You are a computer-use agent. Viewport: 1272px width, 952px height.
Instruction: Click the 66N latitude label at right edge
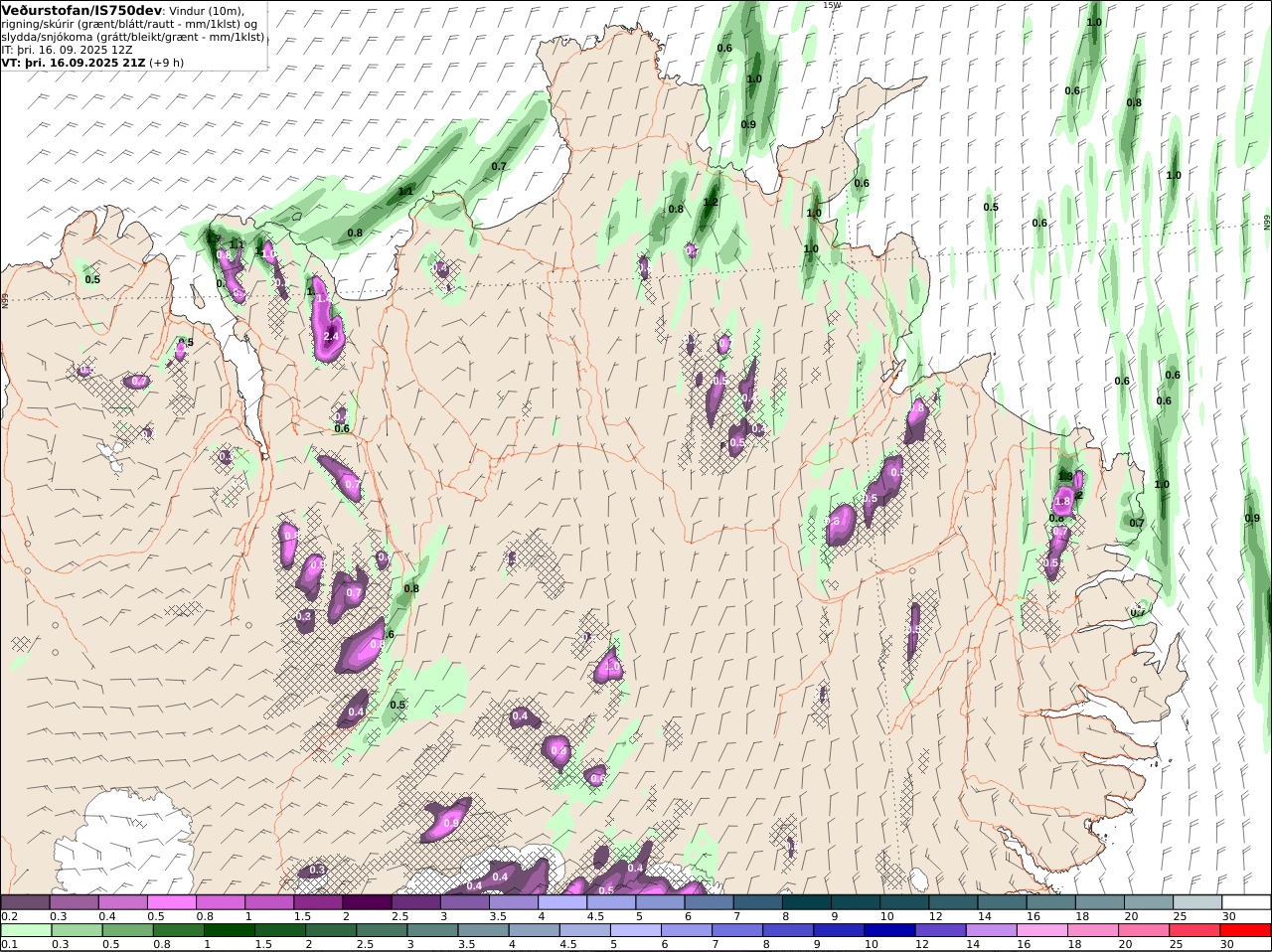point(1267,223)
